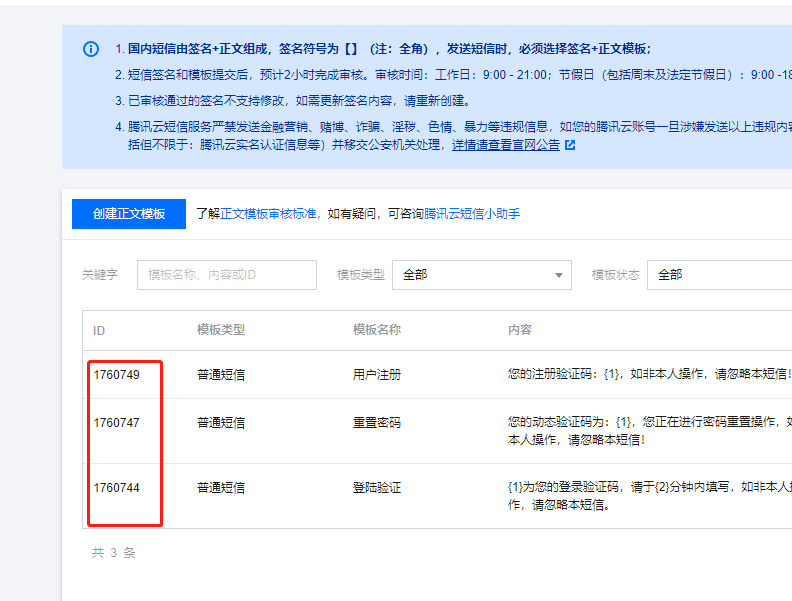Click the 您的注册验证码 content text
Screen dimensions: 792x601
point(650,374)
